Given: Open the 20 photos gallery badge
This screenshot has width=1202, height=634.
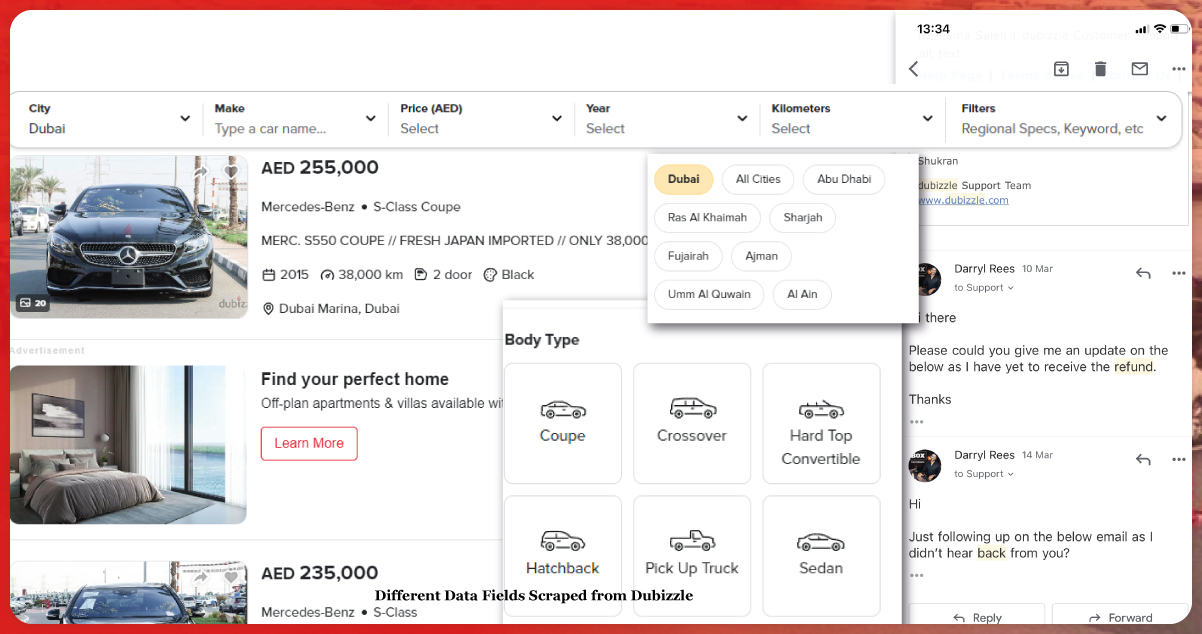Looking at the screenshot, I should click(33, 302).
